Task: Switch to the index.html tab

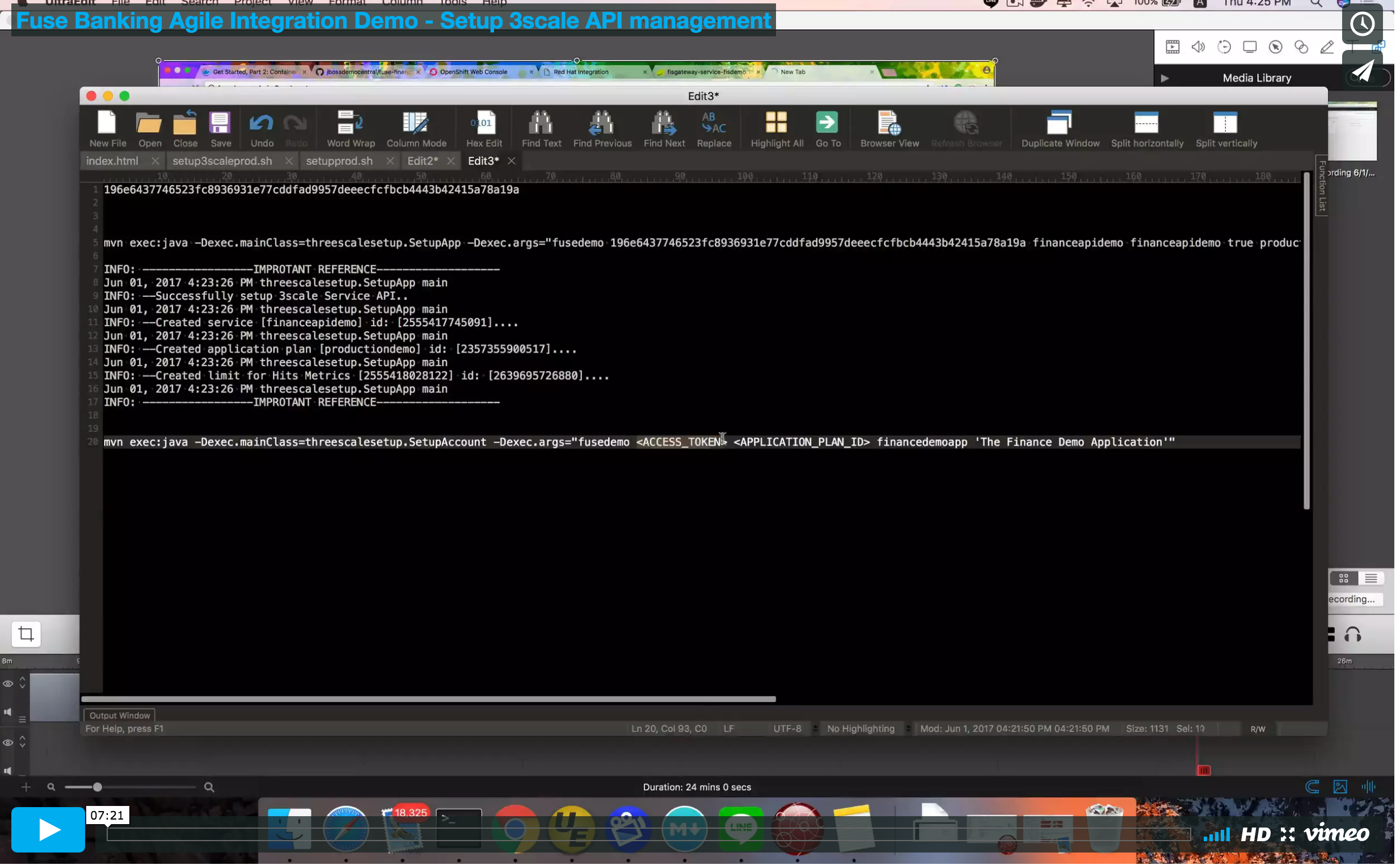Action: [113, 161]
